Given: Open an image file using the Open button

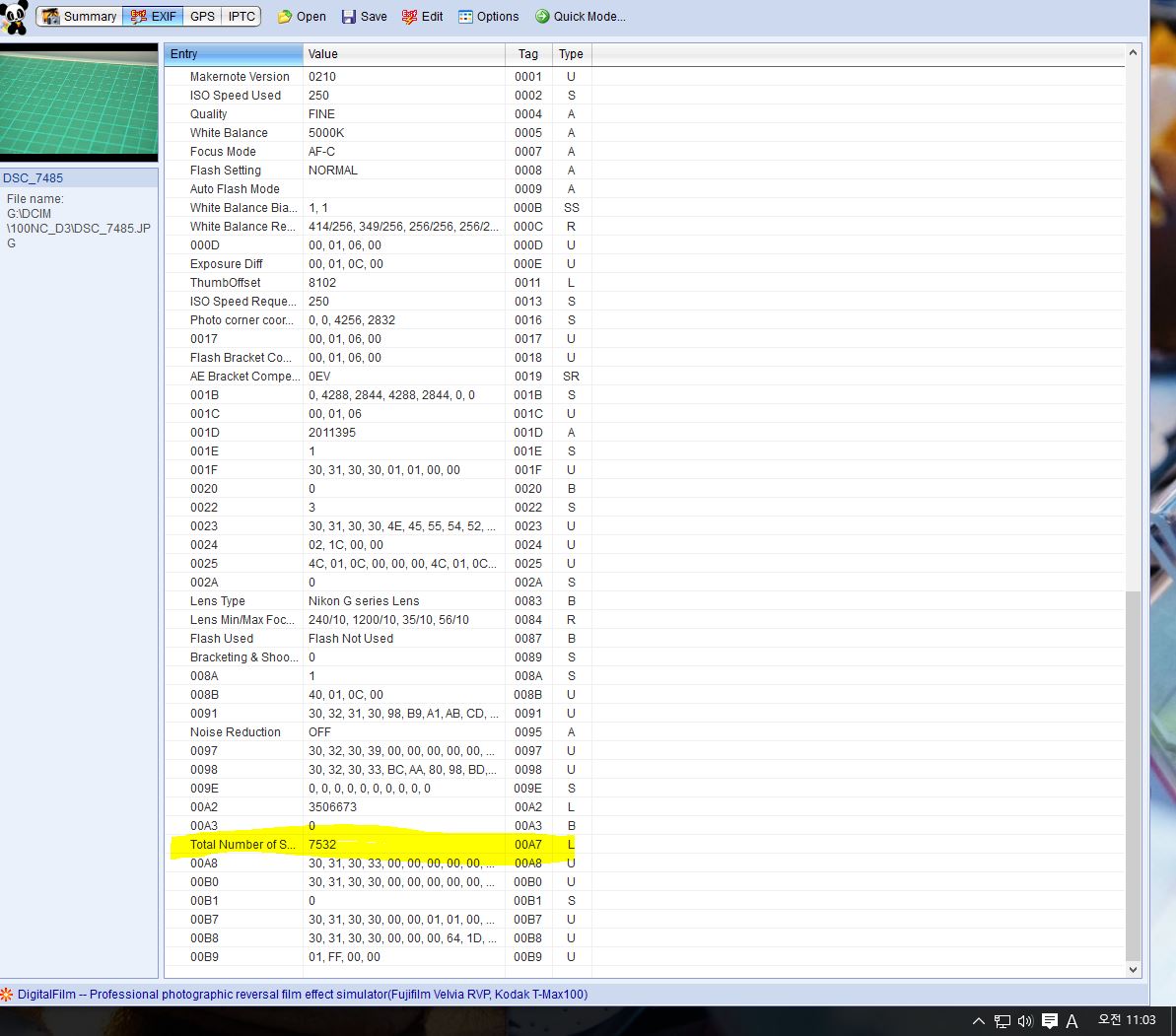Looking at the screenshot, I should pos(301,17).
